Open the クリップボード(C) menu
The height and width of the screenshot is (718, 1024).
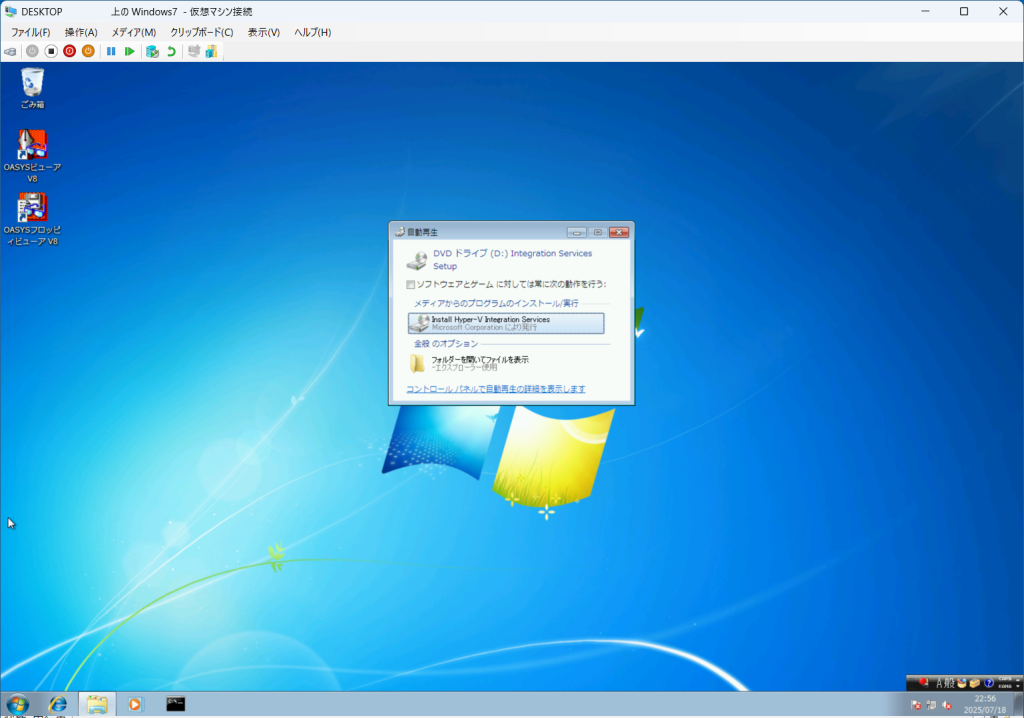[202, 32]
